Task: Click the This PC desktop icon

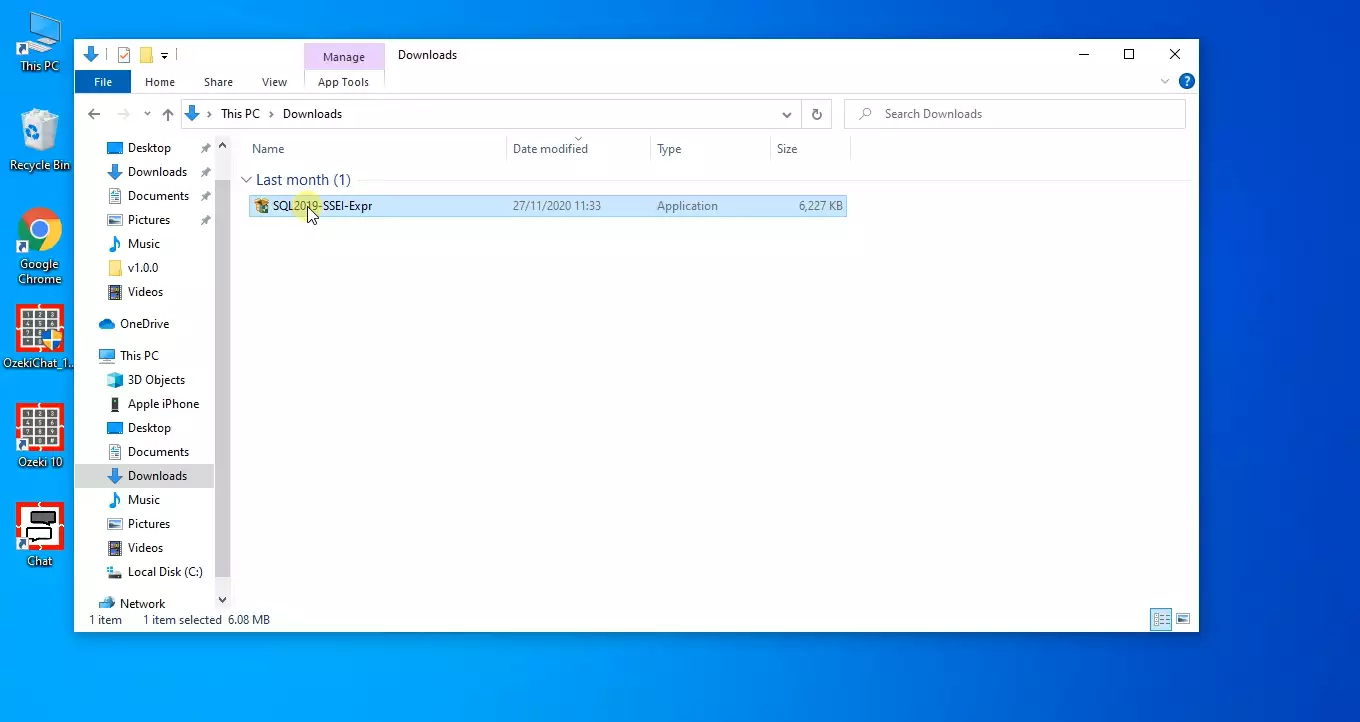Action: point(39,42)
